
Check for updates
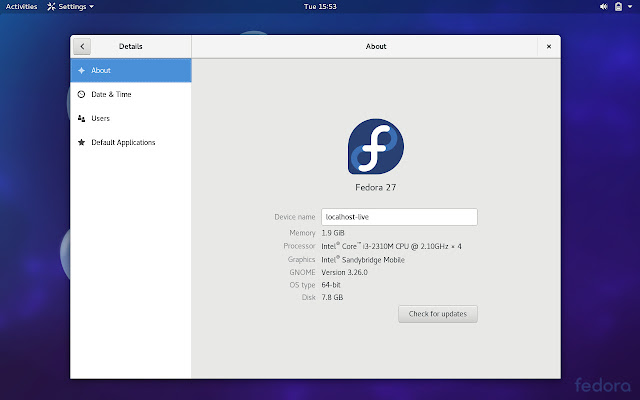click(438, 314)
